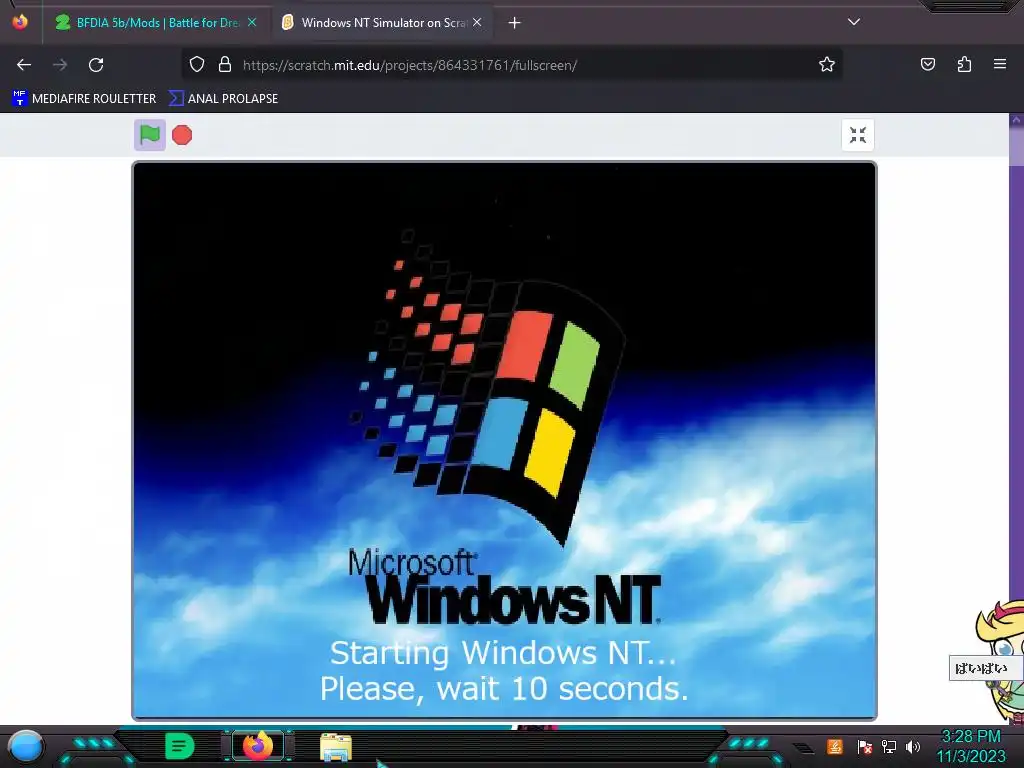The height and width of the screenshot is (768, 1024).
Task: Open the green notes app on taskbar
Action: point(180,746)
